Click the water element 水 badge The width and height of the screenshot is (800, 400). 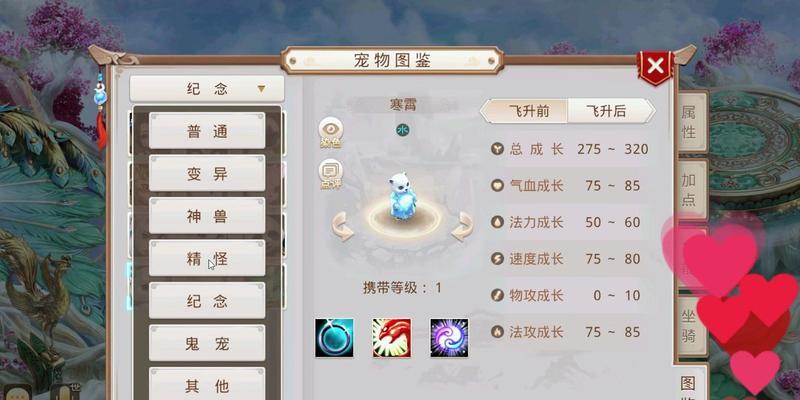point(403,131)
